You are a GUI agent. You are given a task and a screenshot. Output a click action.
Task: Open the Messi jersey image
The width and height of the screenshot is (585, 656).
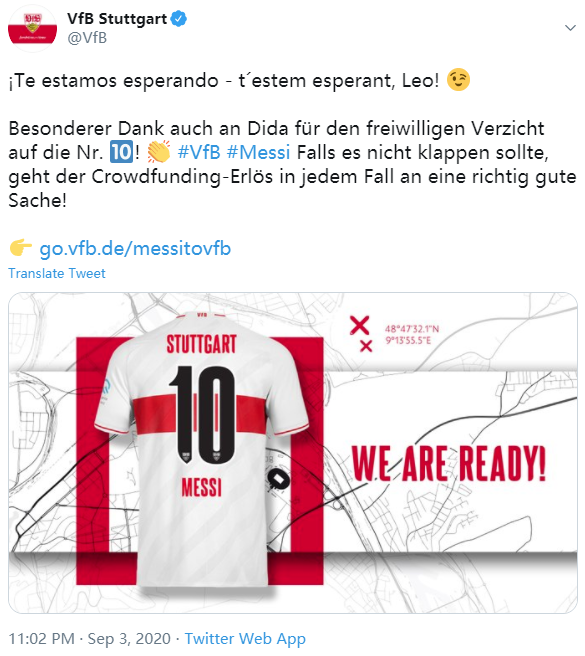coord(292,453)
